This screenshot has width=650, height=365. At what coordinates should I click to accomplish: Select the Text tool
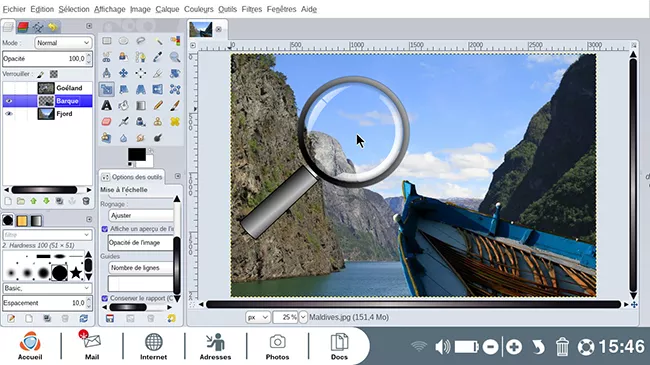pos(107,105)
